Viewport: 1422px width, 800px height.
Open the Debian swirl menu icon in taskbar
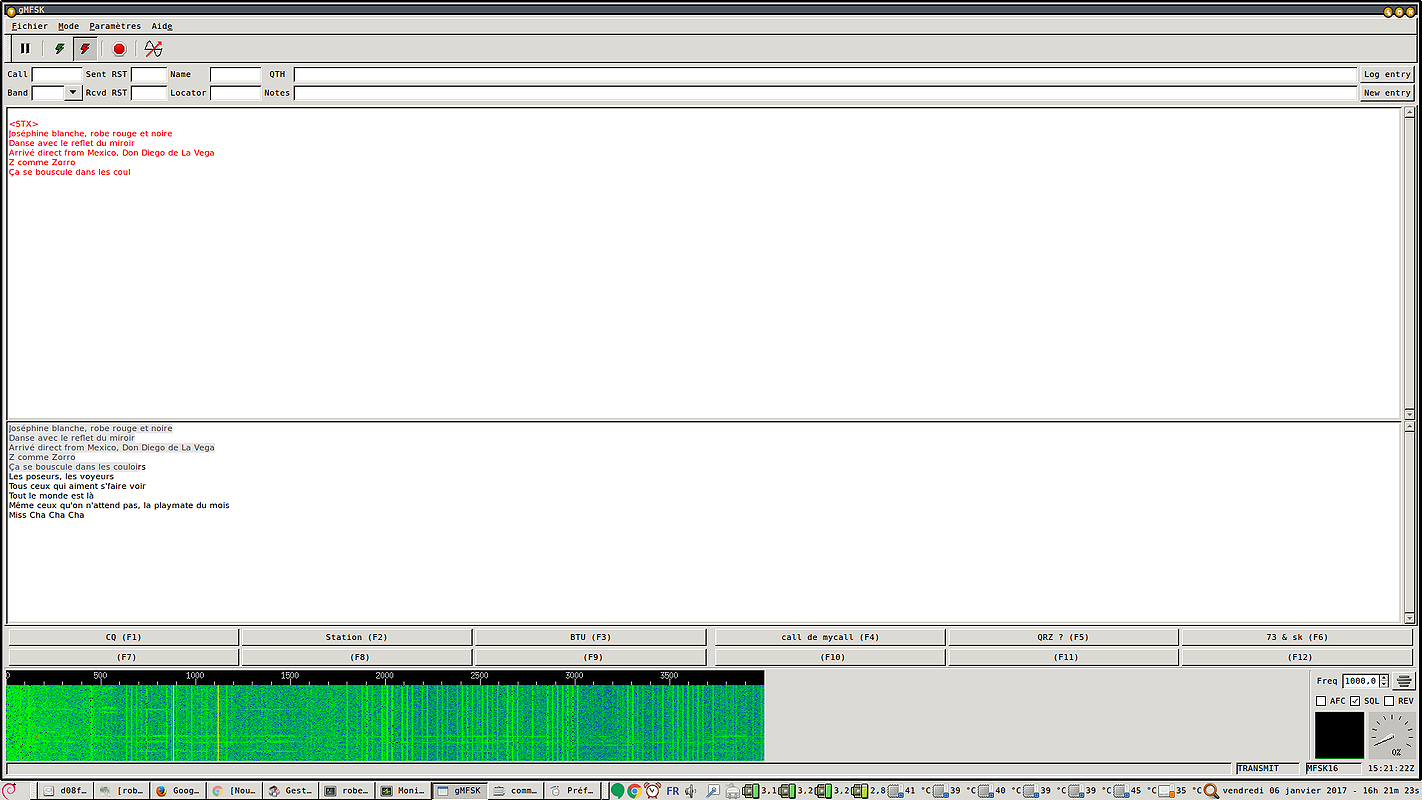9,790
